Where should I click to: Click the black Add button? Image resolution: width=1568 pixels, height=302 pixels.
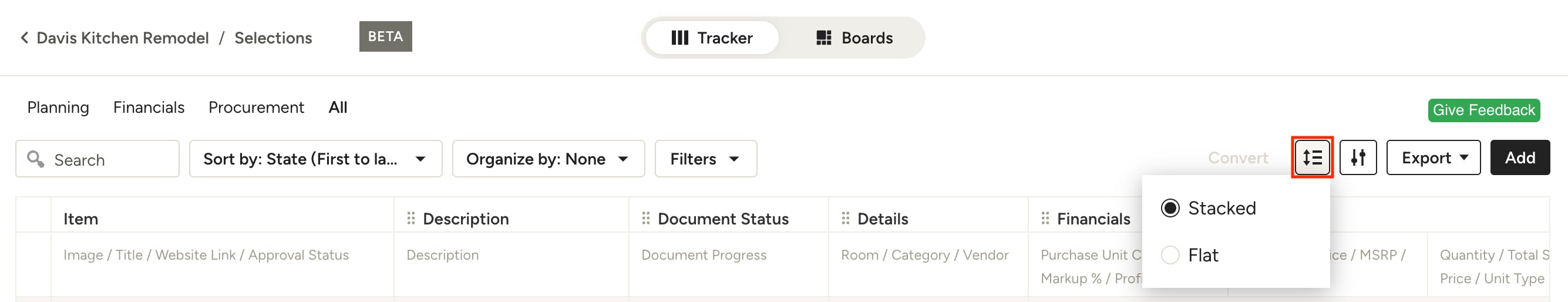click(x=1520, y=157)
